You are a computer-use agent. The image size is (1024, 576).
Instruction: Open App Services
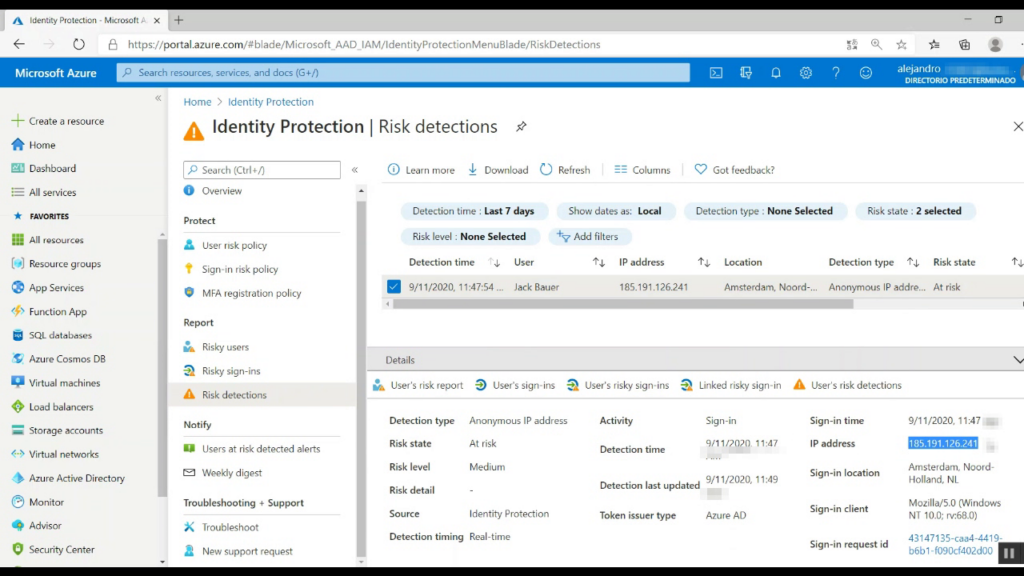[56, 288]
